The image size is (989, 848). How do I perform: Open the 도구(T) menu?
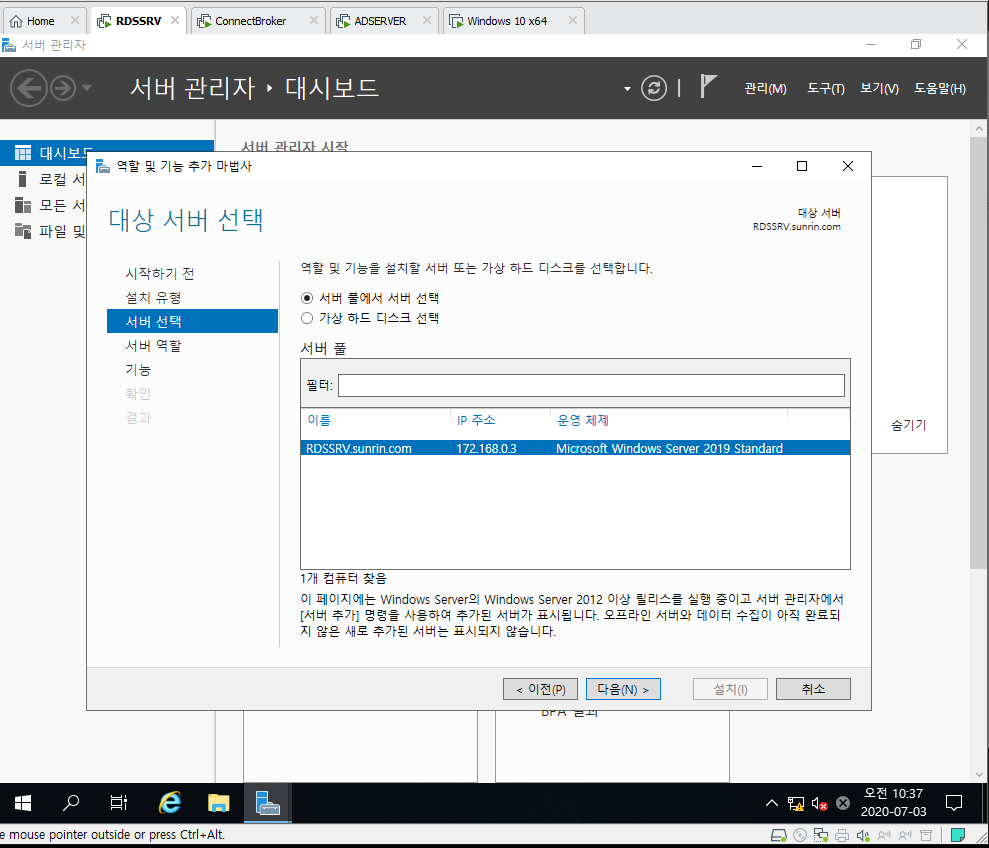[826, 89]
